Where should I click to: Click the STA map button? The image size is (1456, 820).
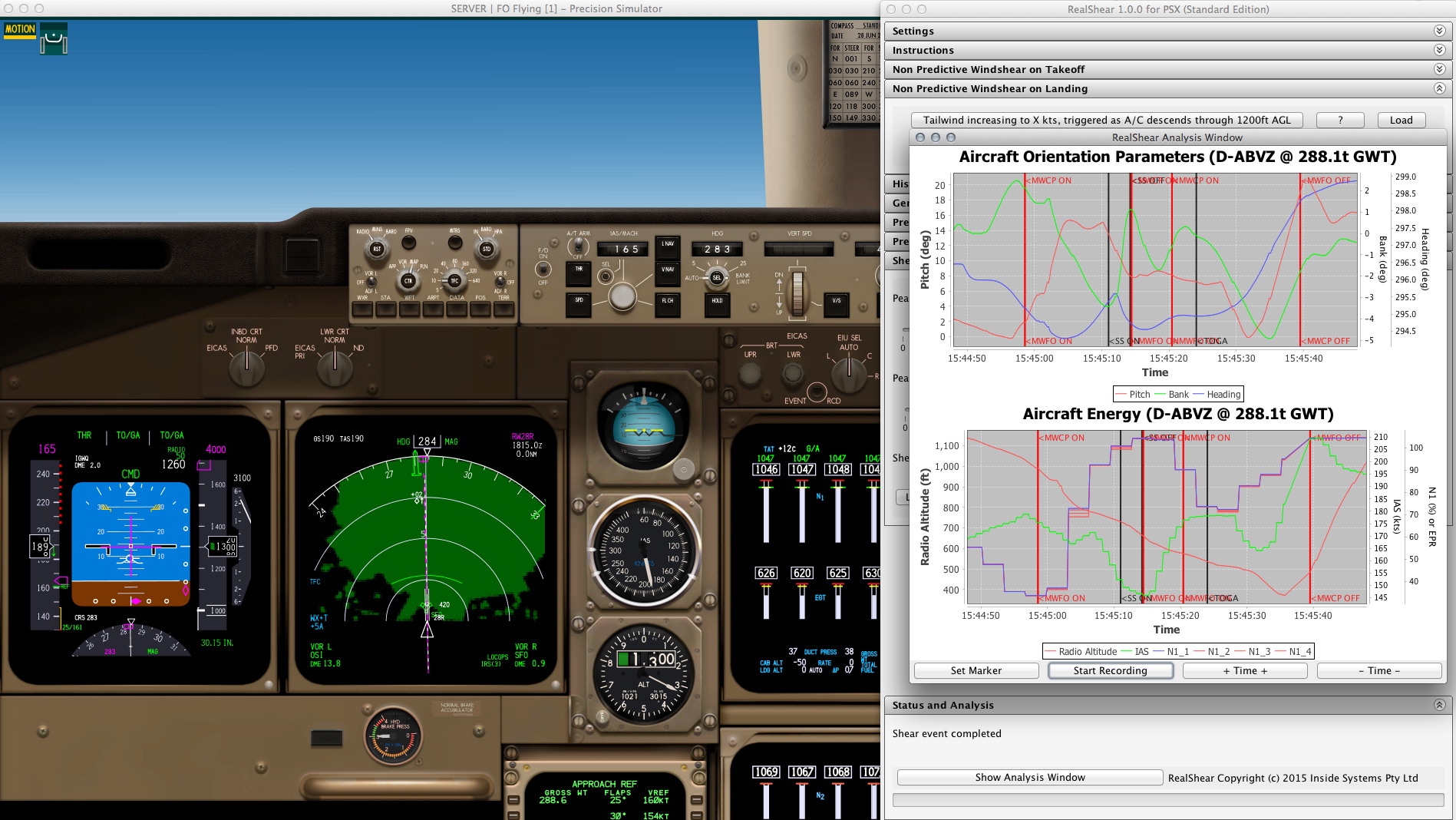click(x=386, y=309)
